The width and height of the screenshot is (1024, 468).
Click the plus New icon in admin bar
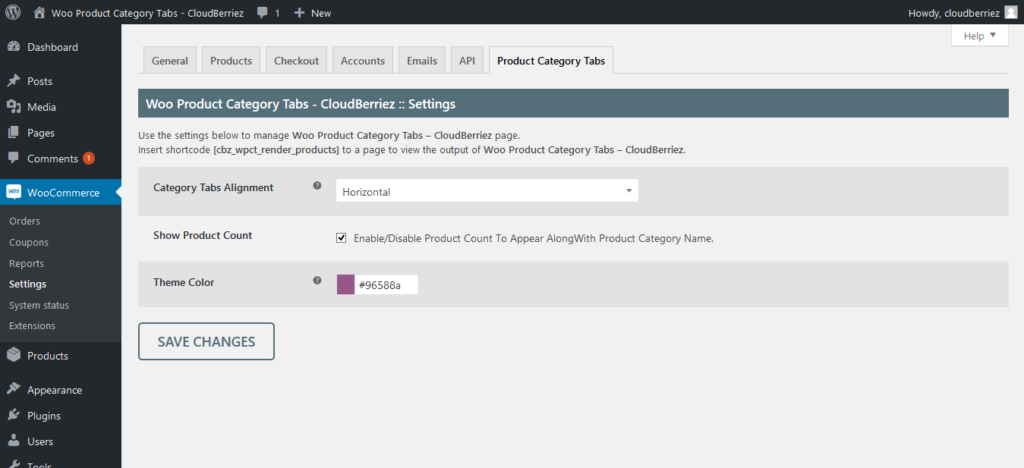click(x=300, y=13)
